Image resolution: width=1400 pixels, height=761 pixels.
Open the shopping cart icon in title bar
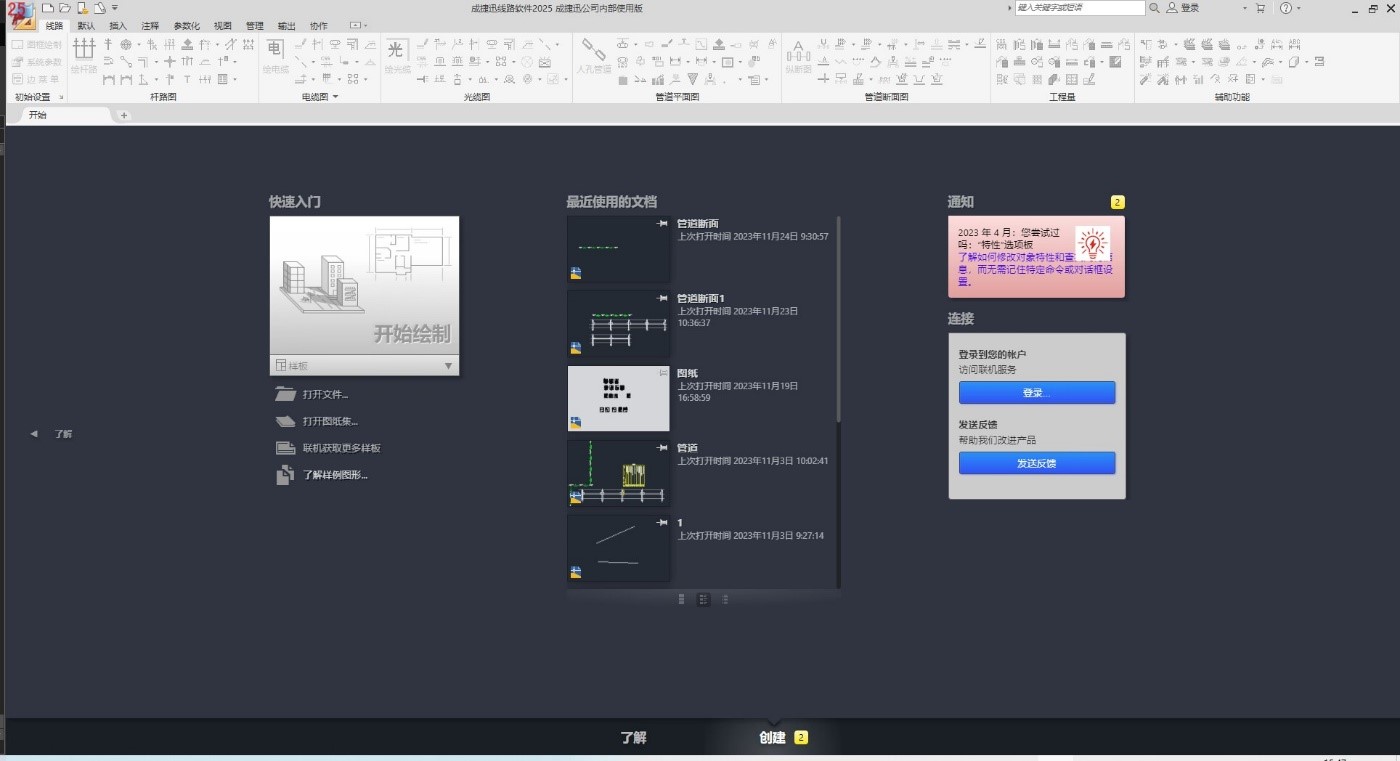pos(1260,8)
